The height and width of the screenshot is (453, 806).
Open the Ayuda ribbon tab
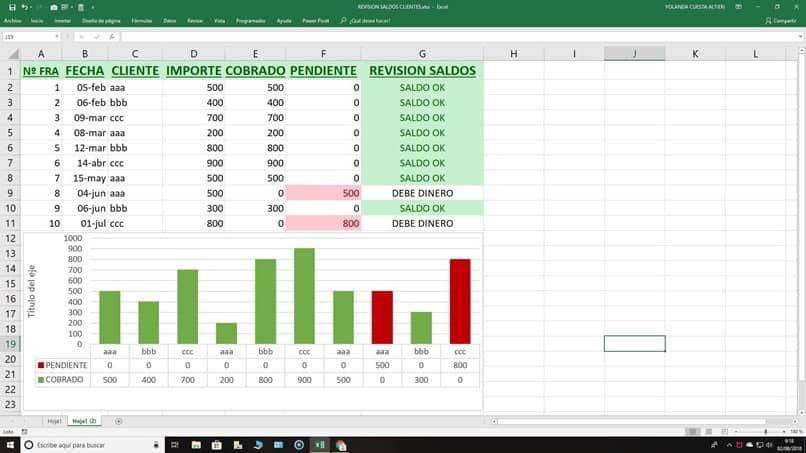(x=284, y=21)
